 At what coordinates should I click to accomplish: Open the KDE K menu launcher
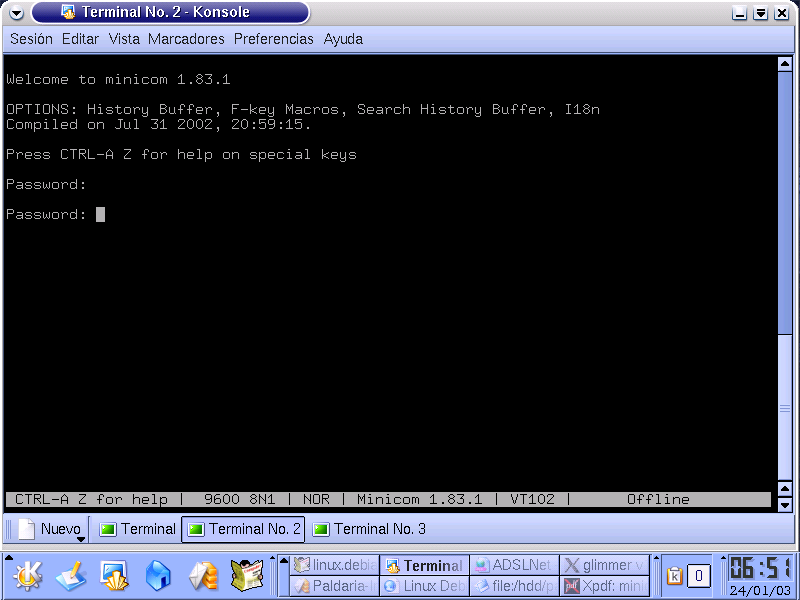[28, 576]
